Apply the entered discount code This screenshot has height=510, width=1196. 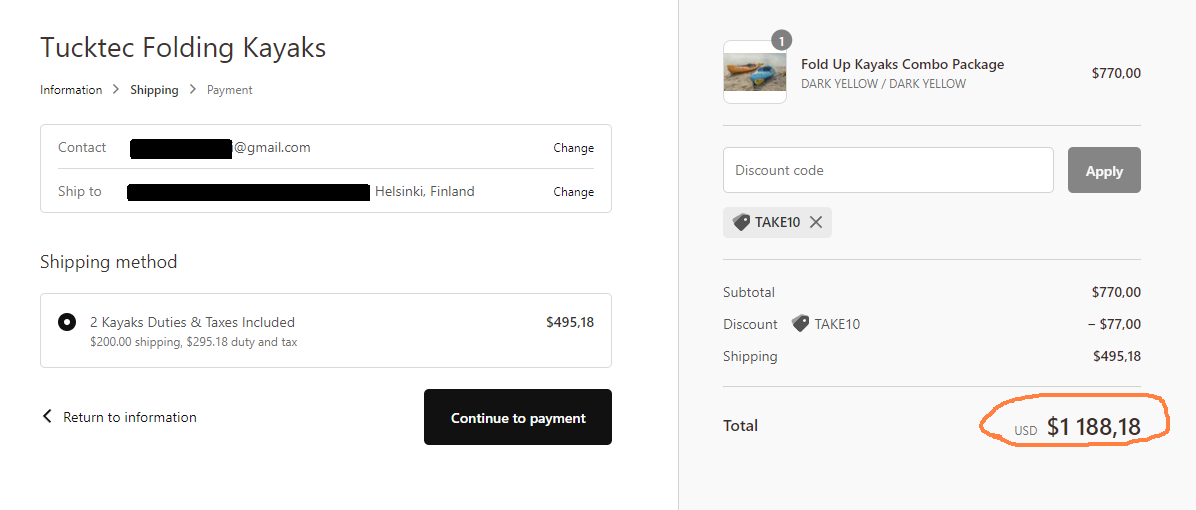(x=1104, y=171)
